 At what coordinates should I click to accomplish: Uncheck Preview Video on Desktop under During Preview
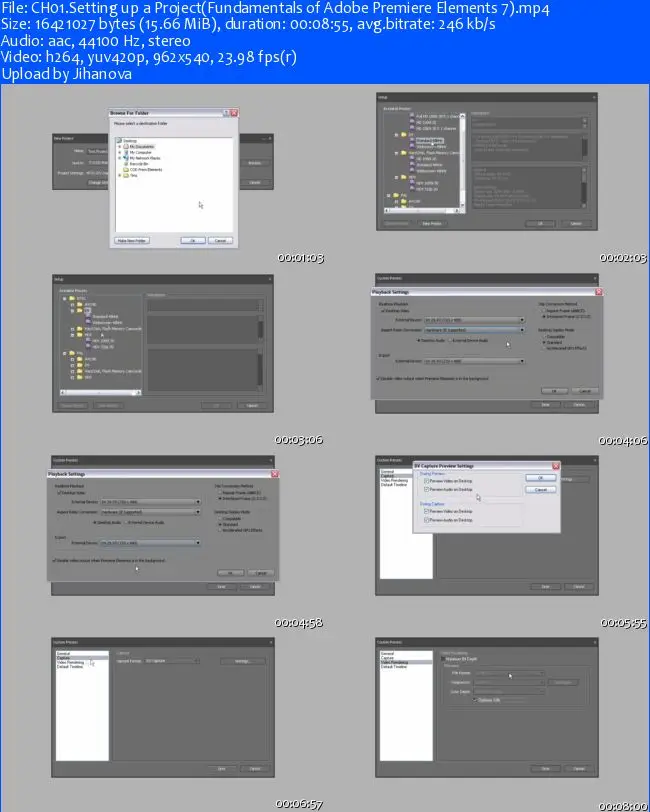tap(426, 481)
